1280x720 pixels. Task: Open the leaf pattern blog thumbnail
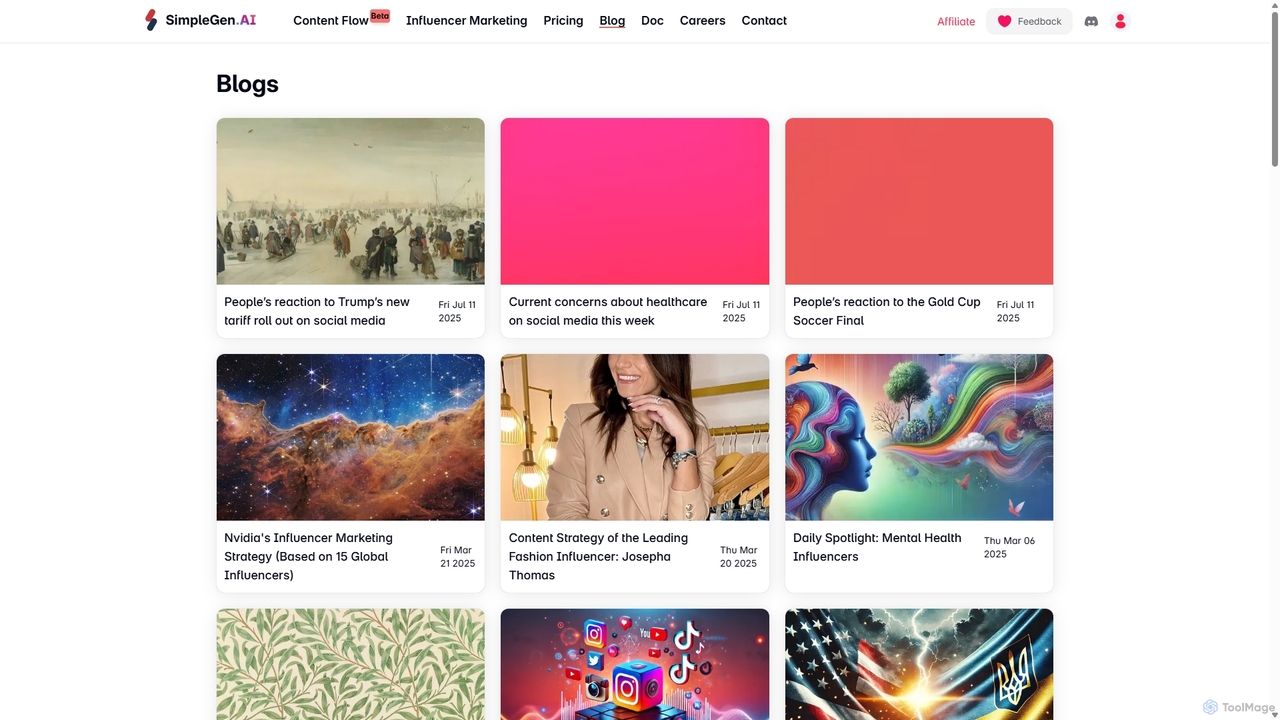(350, 664)
